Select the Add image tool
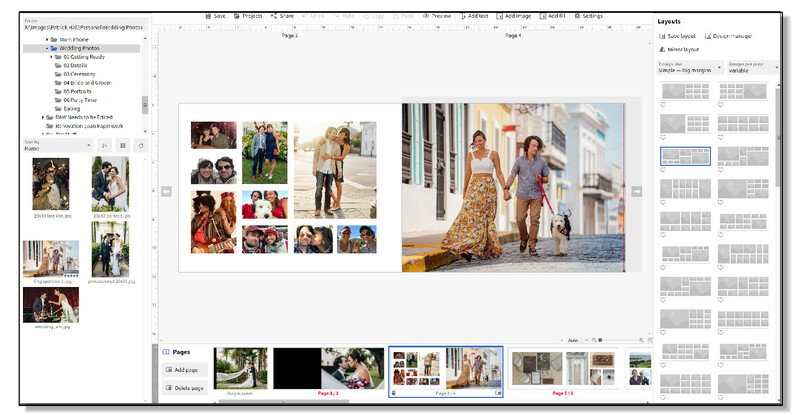 tap(514, 16)
